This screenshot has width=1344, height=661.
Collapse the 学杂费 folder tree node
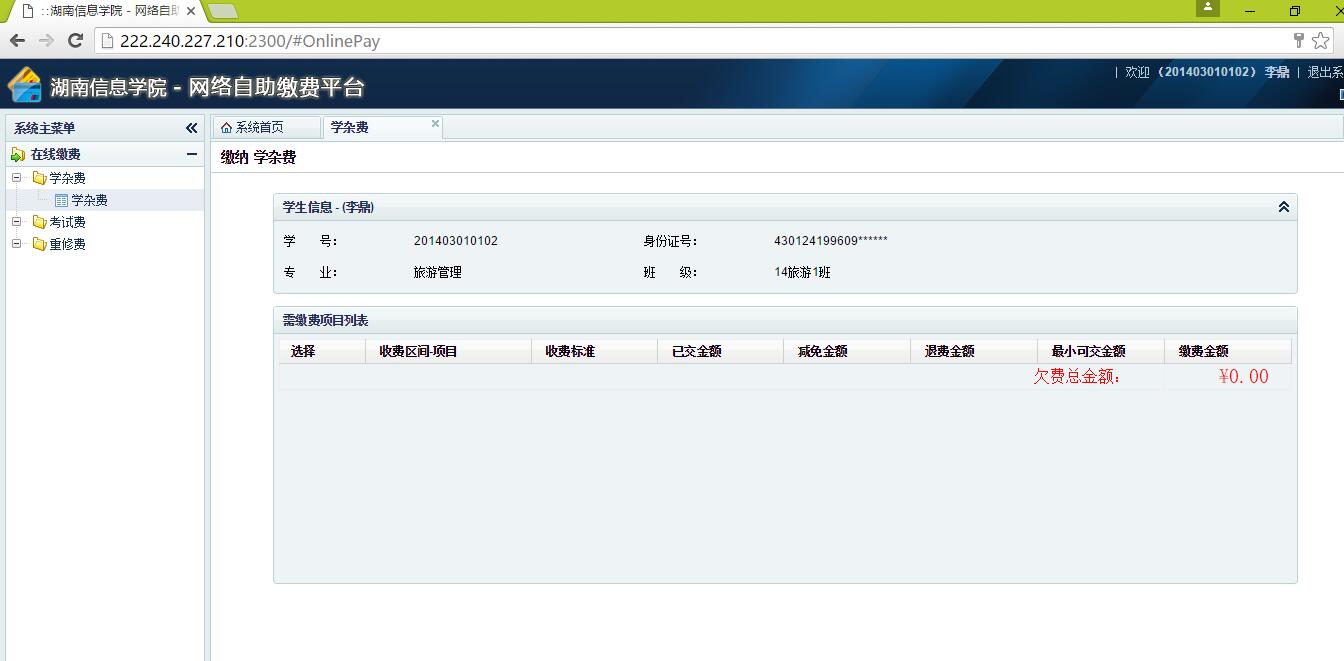(x=16, y=178)
